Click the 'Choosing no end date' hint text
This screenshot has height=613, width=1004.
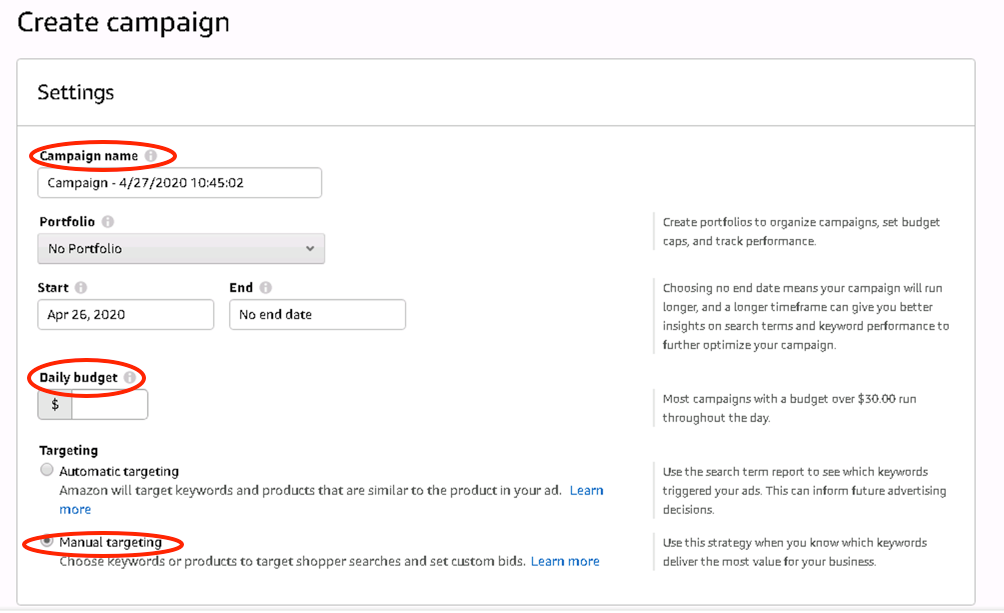(806, 316)
